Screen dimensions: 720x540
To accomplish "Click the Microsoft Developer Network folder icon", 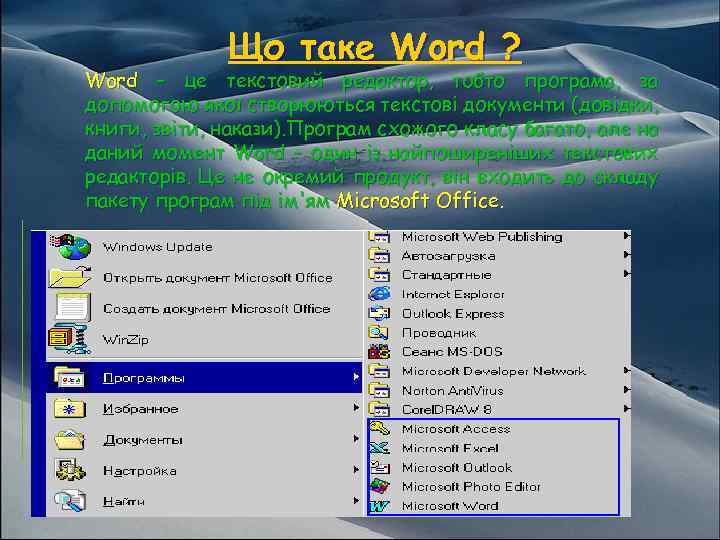I will (379, 371).
